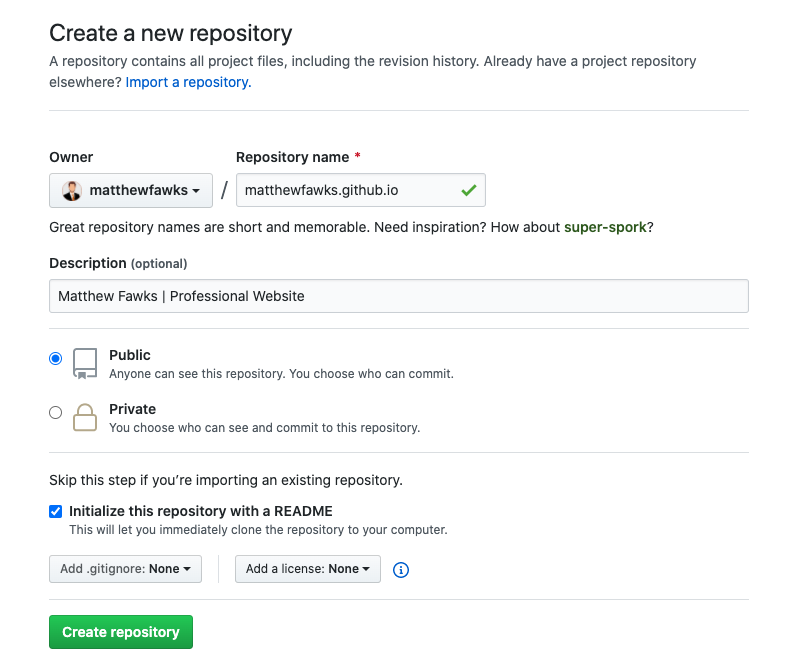Follow the Import a repository link
The height and width of the screenshot is (668, 797).
point(189,82)
